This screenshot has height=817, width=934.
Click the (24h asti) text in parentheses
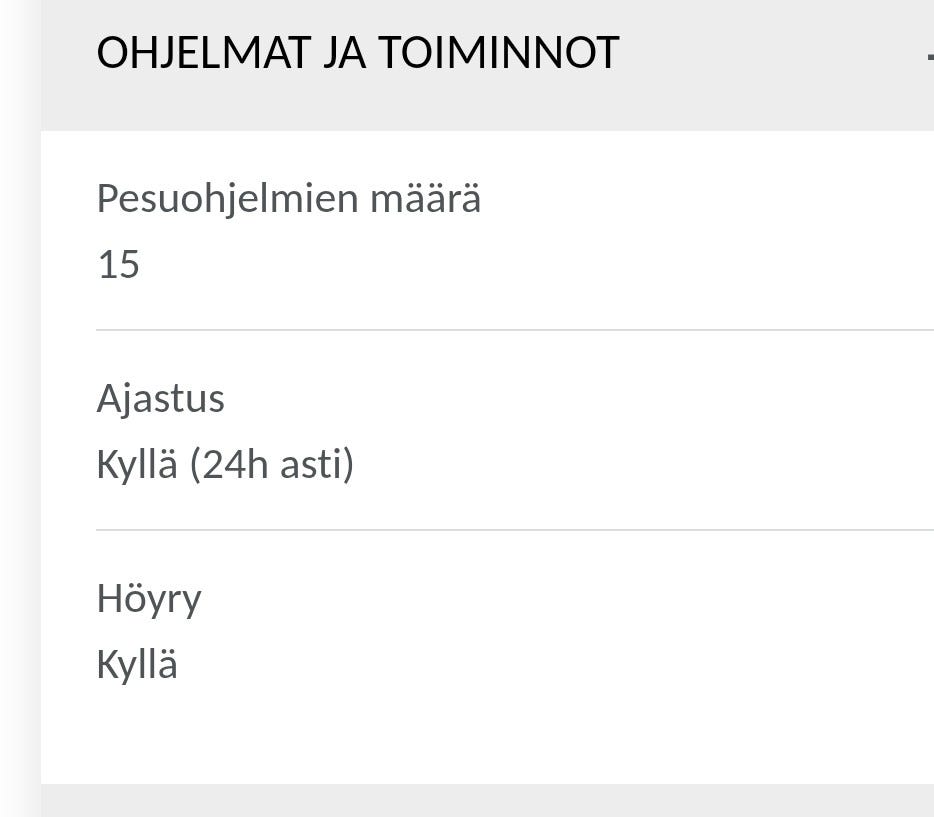(272, 465)
